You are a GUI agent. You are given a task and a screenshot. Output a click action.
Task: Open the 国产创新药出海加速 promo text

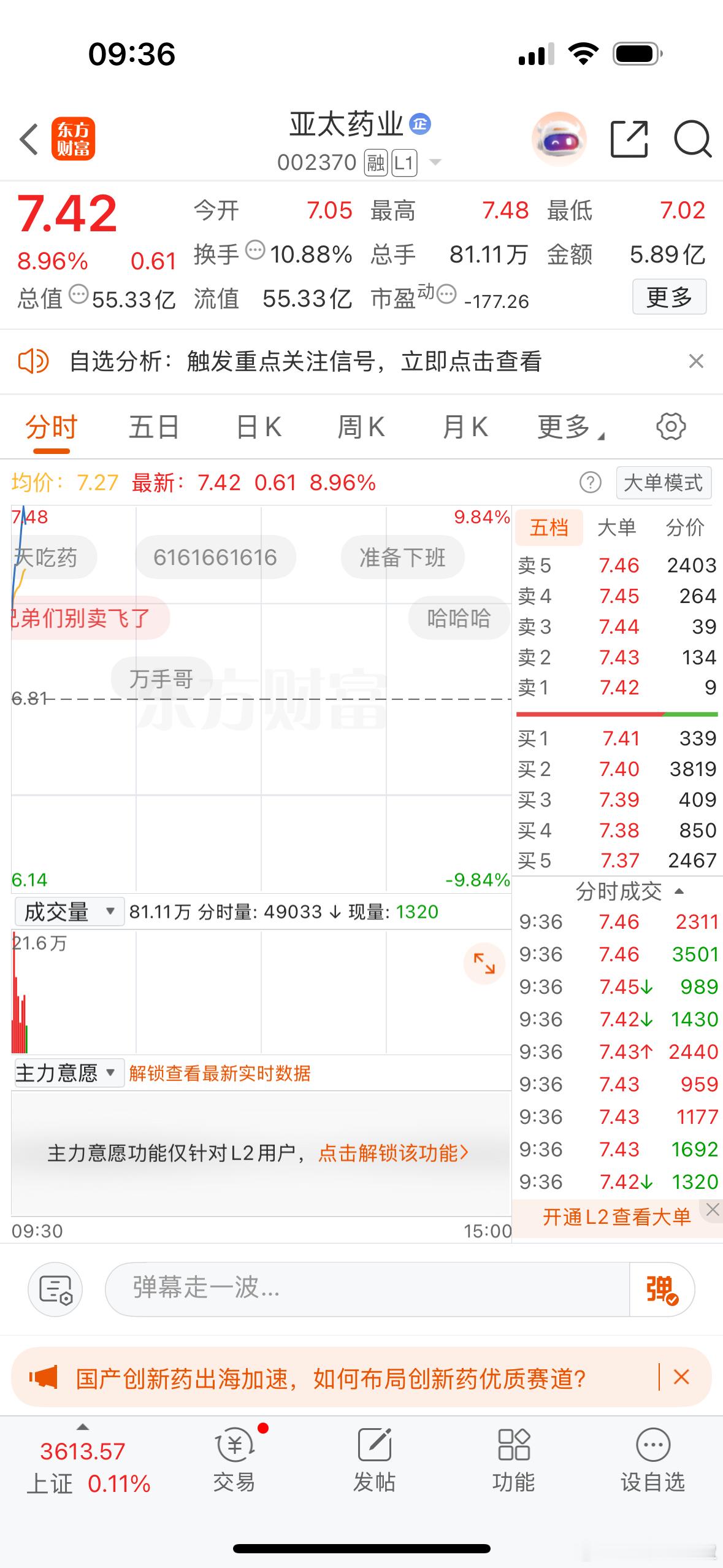[331, 1379]
